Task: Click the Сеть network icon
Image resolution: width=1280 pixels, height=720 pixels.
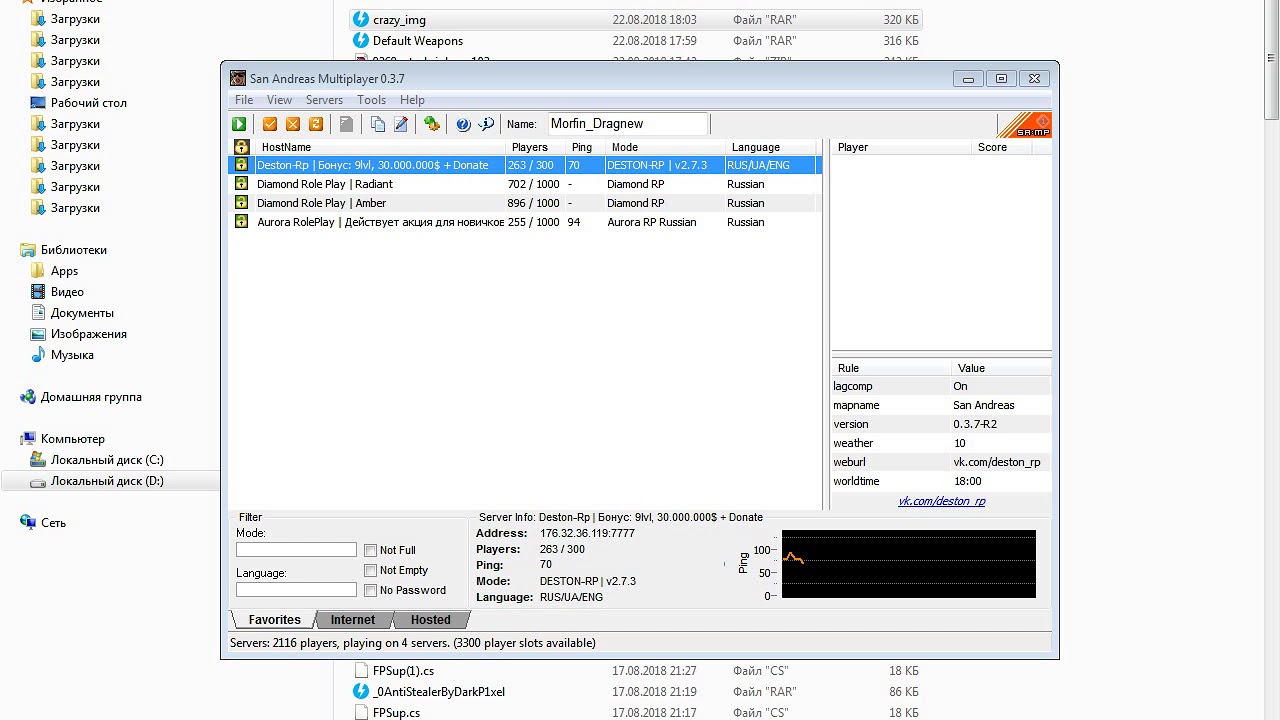Action: tap(28, 523)
